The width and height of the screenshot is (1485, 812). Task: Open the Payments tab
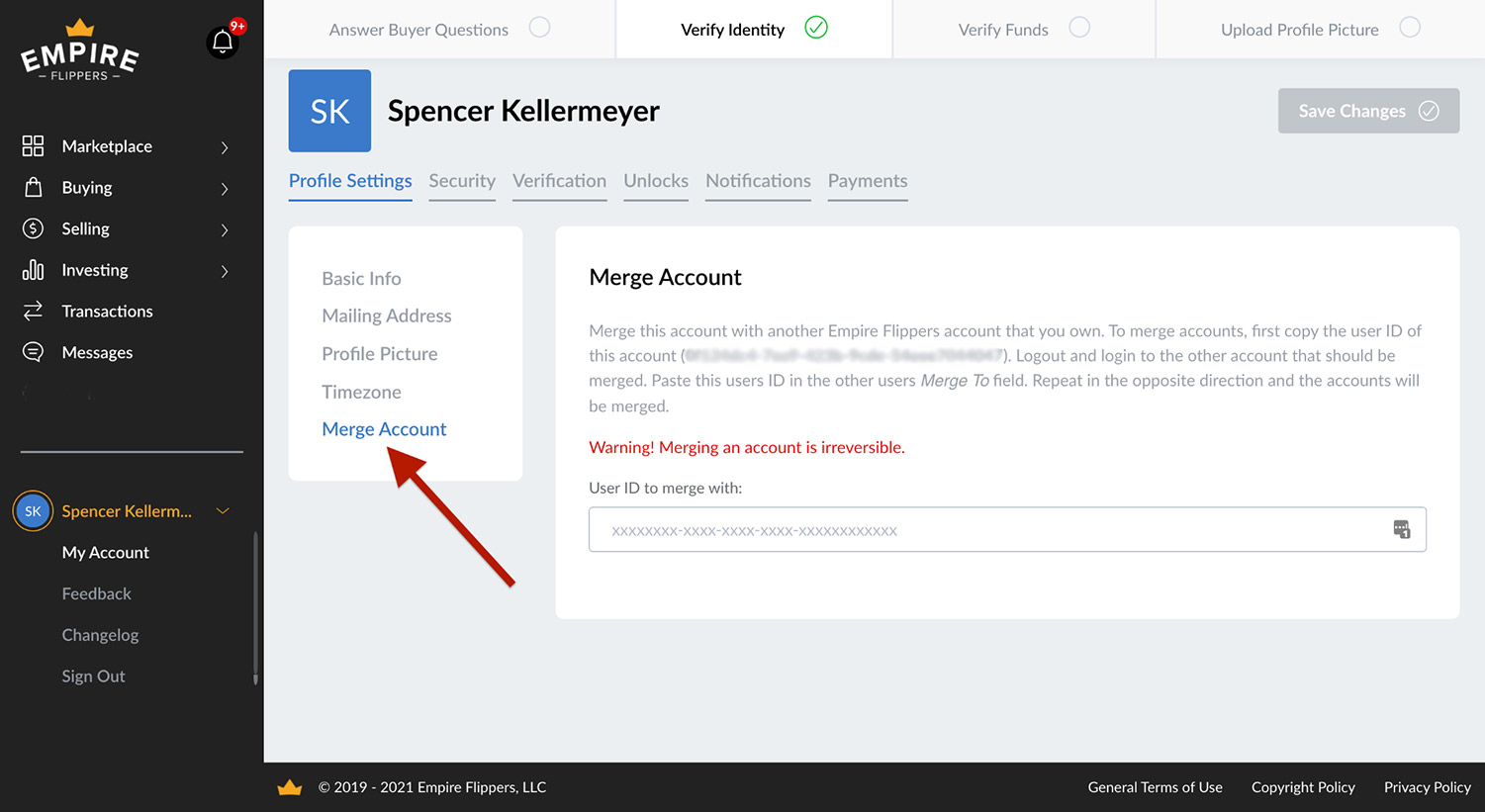[x=868, y=181]
